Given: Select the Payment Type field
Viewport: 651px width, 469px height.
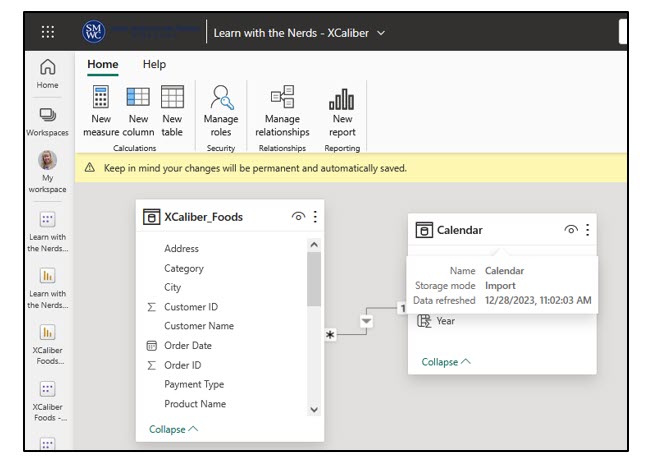Looking at the screenshot, I should [x=194, y=384].
